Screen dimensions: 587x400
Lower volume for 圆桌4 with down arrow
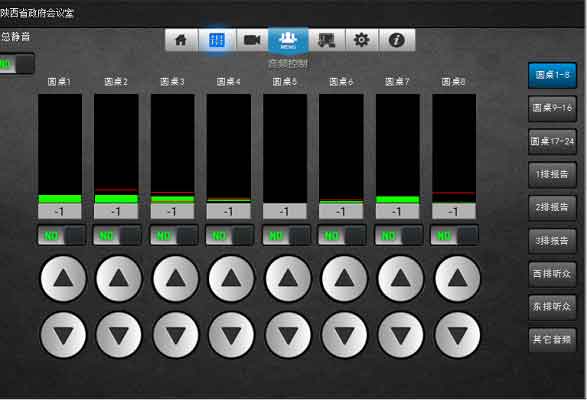point(231,335)
